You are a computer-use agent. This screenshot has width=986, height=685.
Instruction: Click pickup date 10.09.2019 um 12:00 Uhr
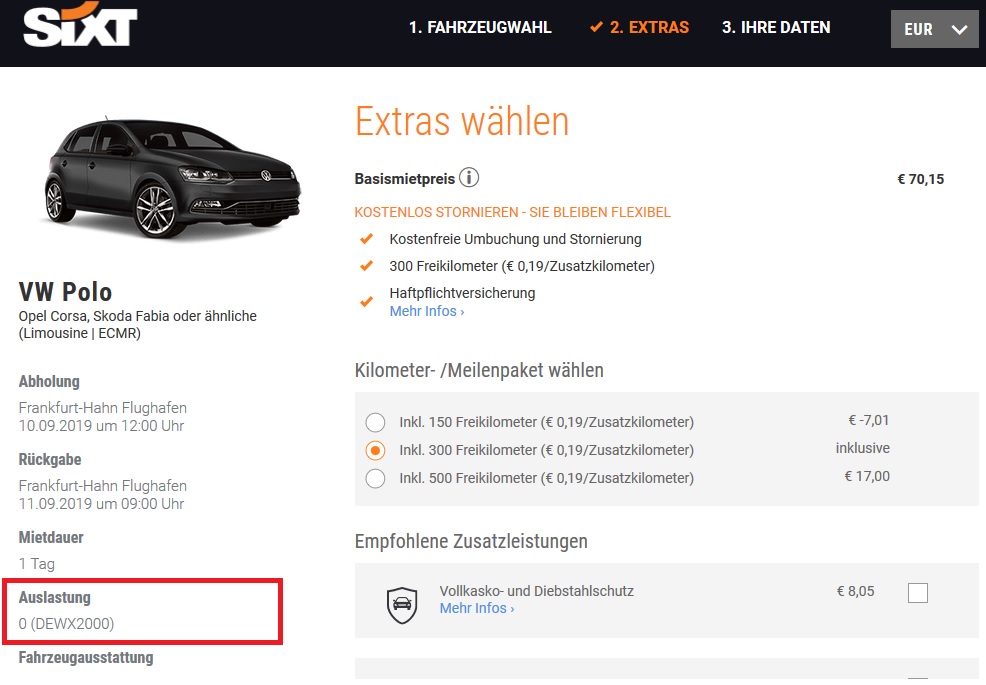point(101,426)
